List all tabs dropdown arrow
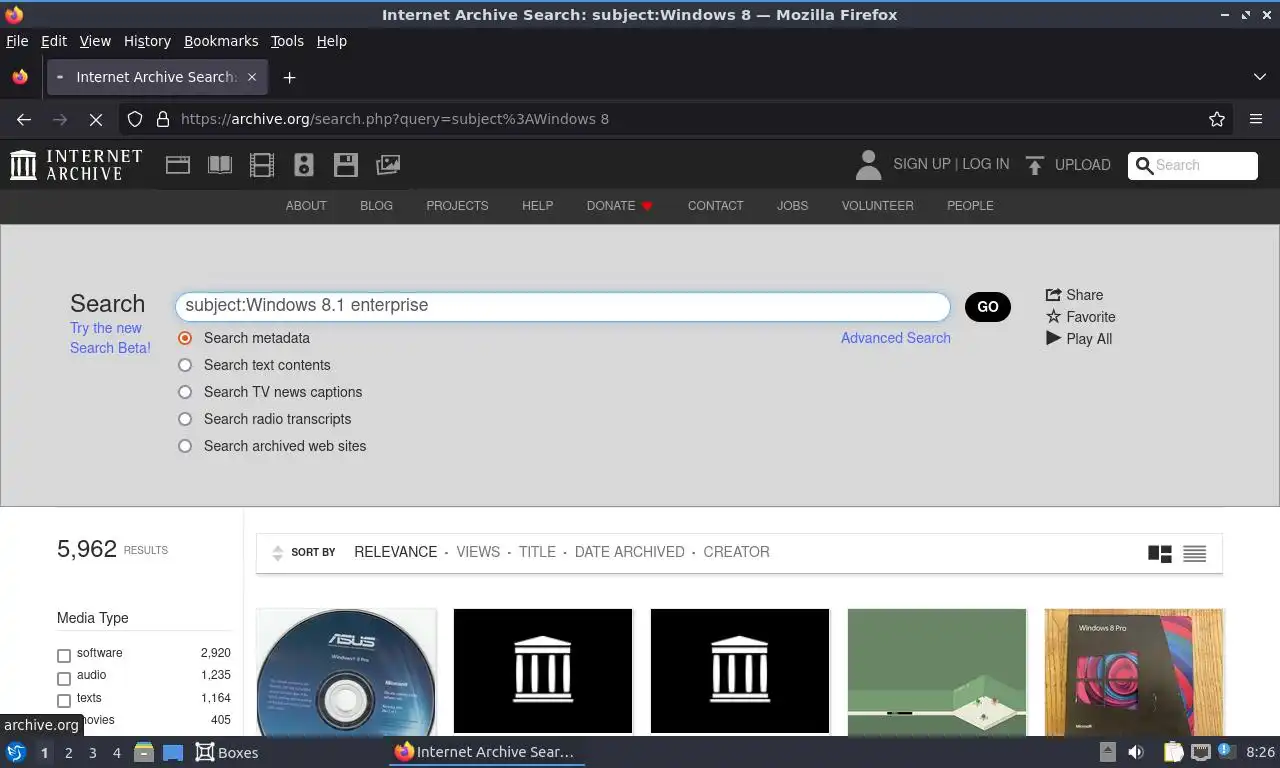This screenshot has height=768, width=1280. (1260, 77)
